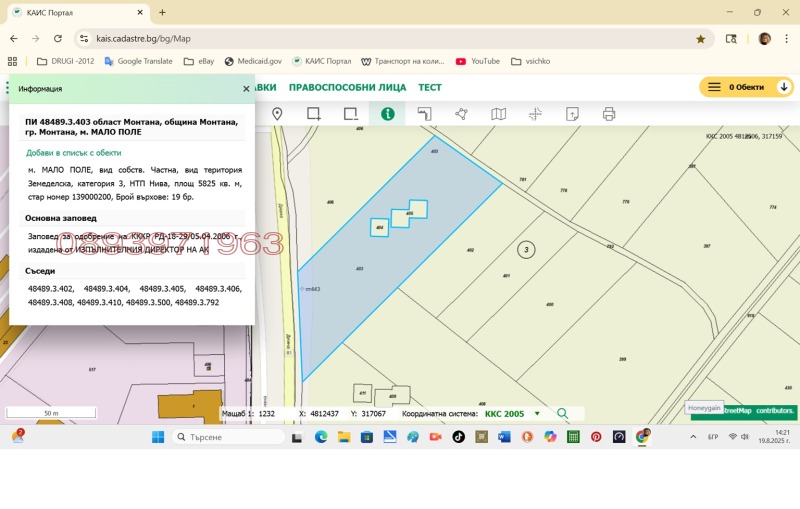Open the KKC 2005 coordinate system dropdown

tap(537, 413)
